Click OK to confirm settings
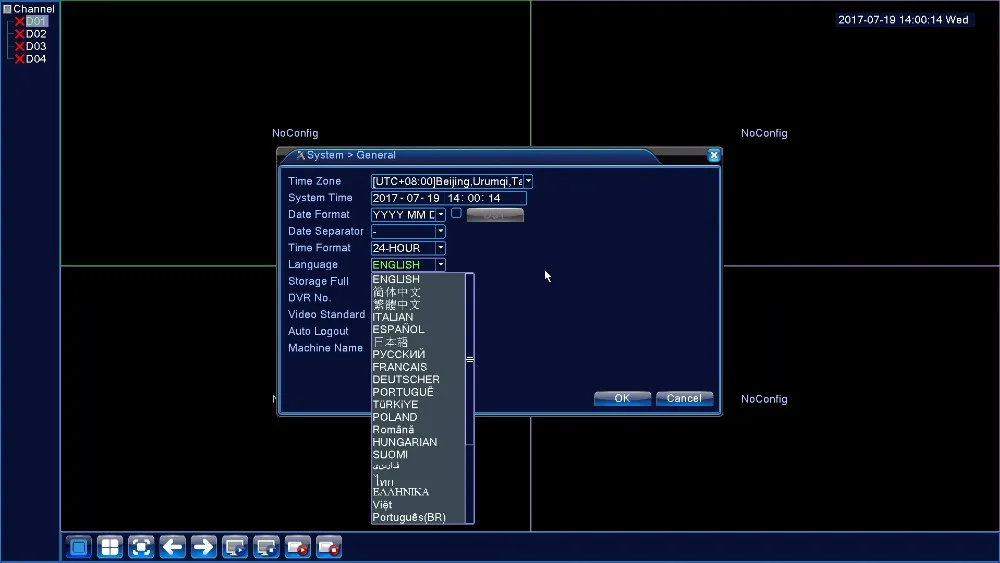 tap(622, 398)
